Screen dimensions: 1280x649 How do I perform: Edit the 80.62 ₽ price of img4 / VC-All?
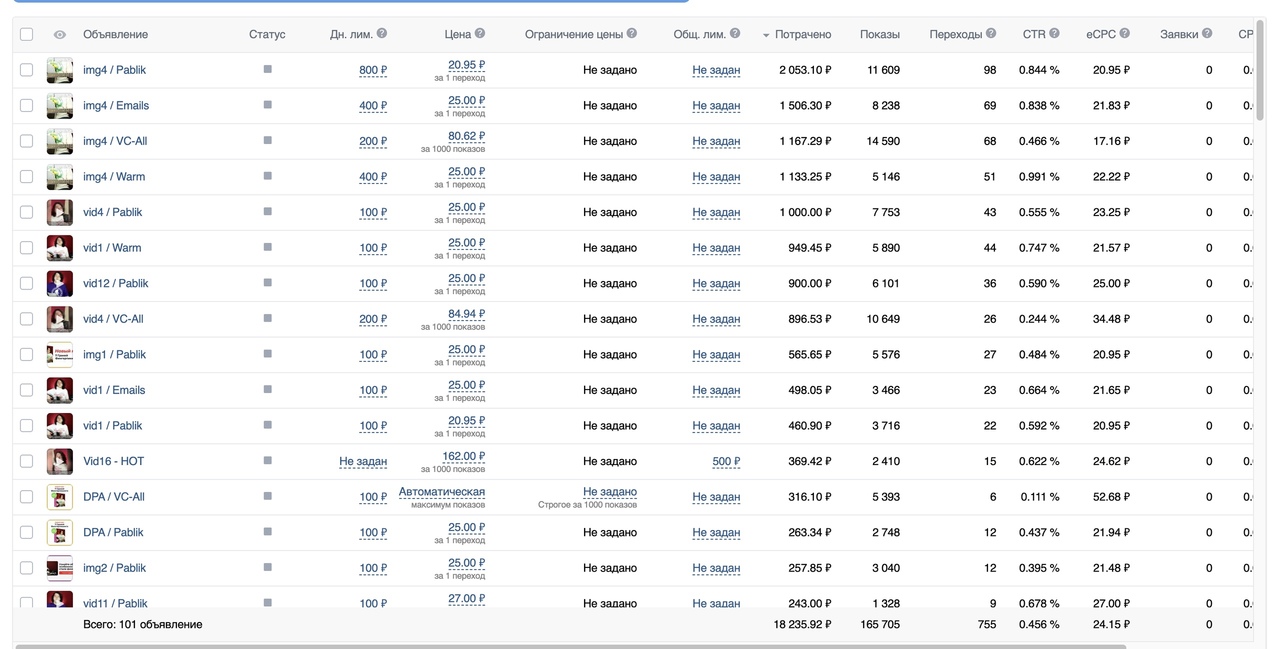coord(466,136)
